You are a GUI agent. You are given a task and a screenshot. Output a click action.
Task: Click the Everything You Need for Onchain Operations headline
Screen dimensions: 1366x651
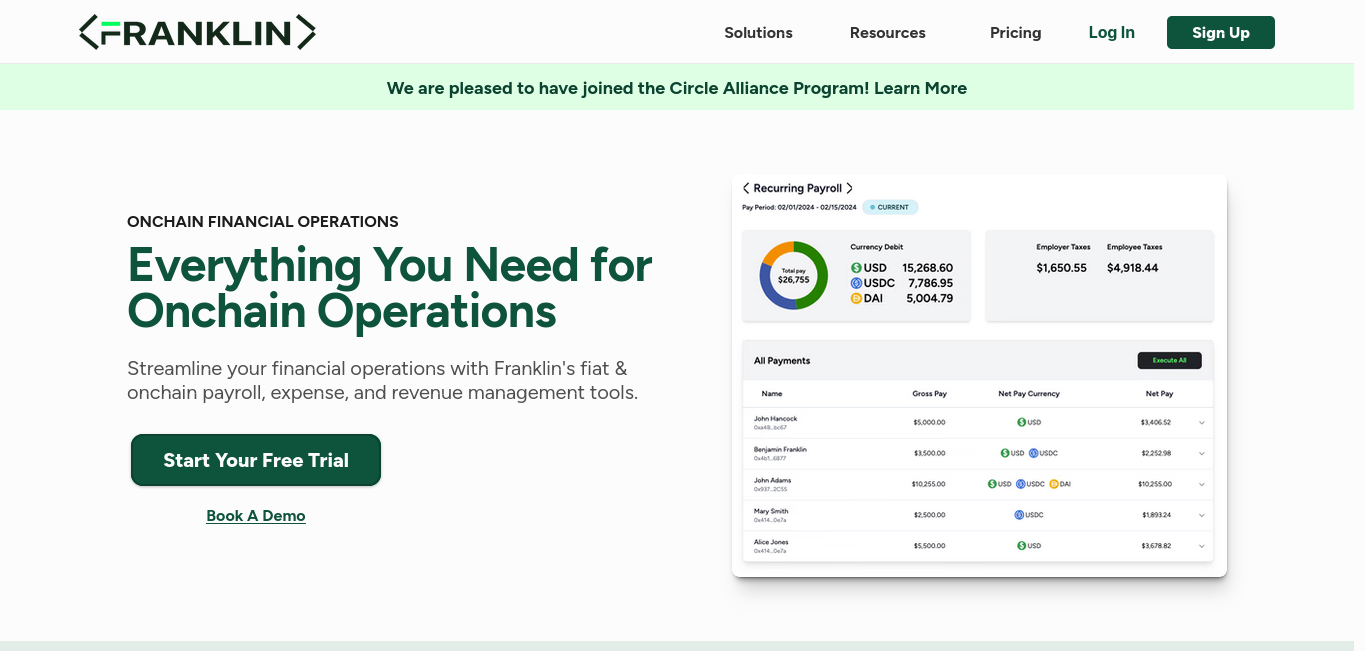(390, 288)
